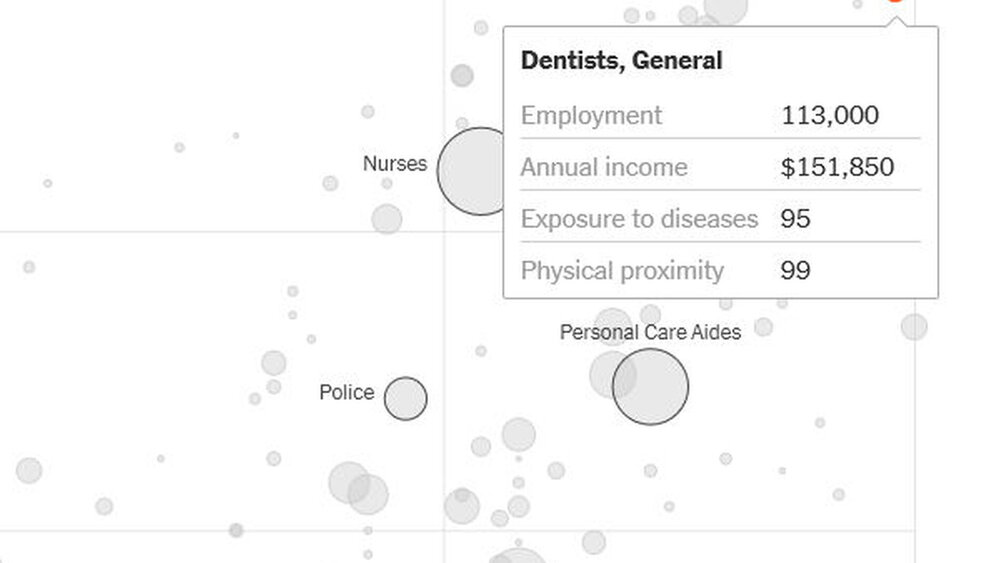Click the "Dentists, General" tooltip title

[x=621, y=60]
